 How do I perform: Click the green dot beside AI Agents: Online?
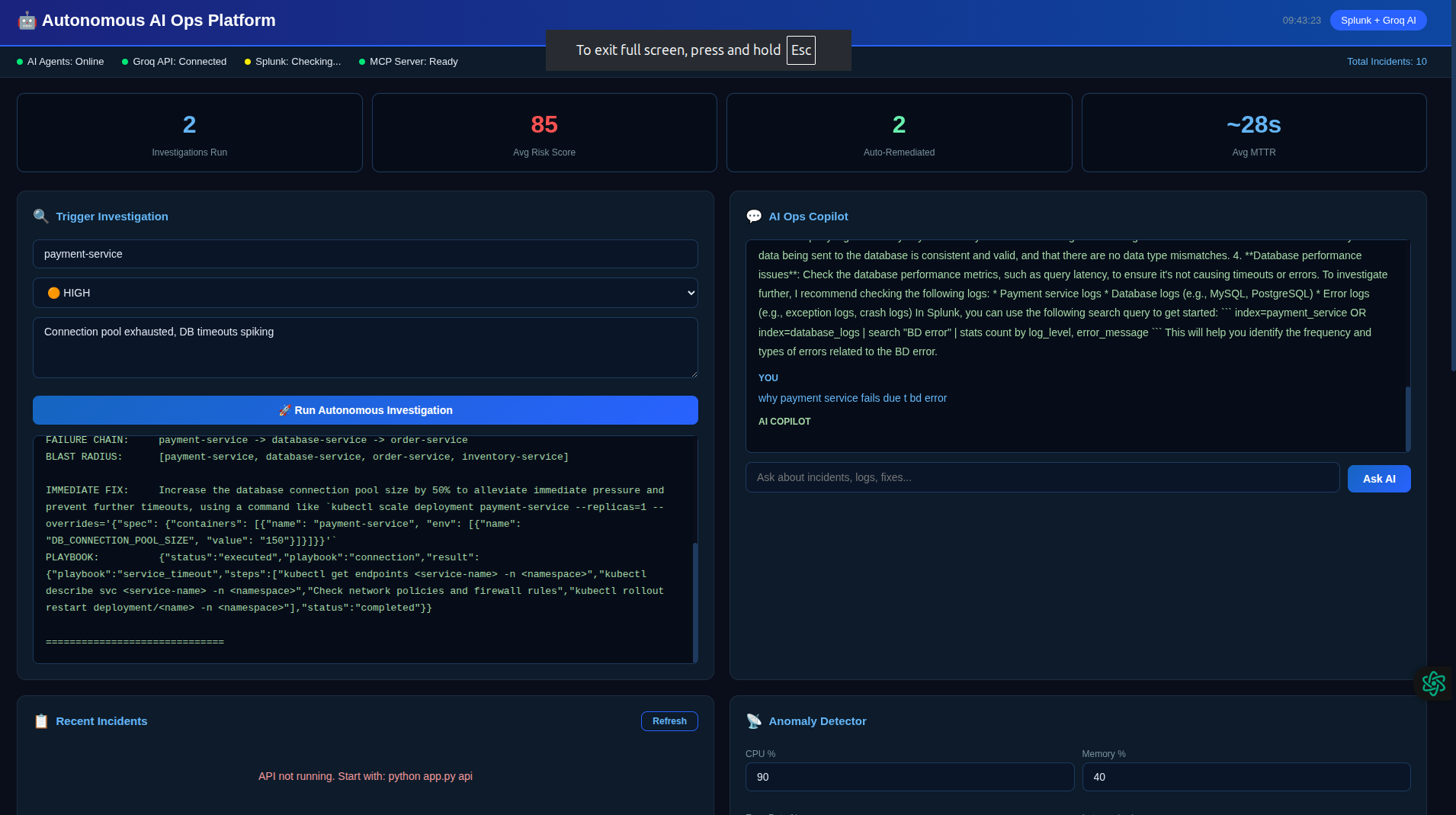(x=20, y=62)
